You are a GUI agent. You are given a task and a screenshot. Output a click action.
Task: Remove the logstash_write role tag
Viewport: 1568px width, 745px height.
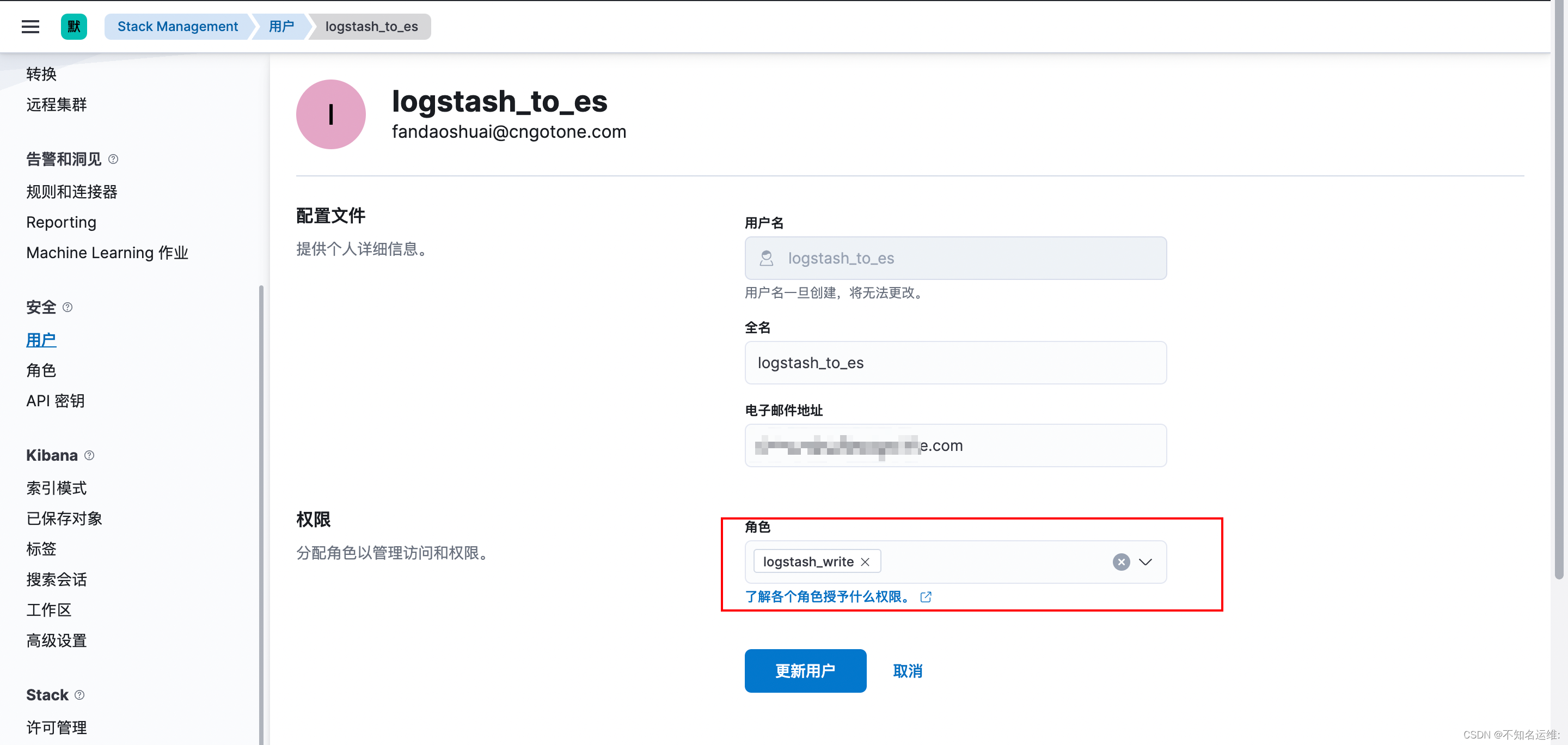coord(865,562)
